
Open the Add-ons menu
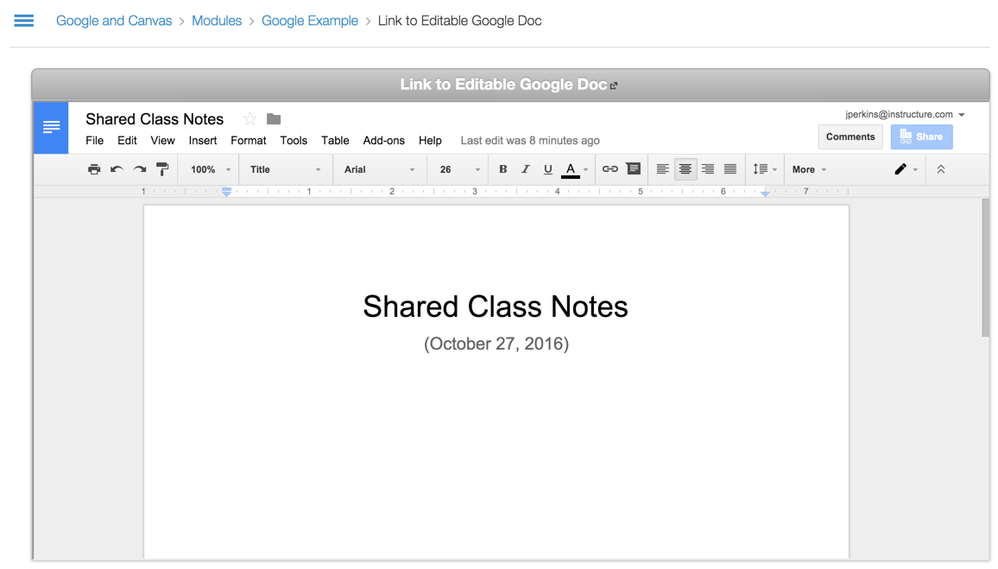[x=384, y=141]
